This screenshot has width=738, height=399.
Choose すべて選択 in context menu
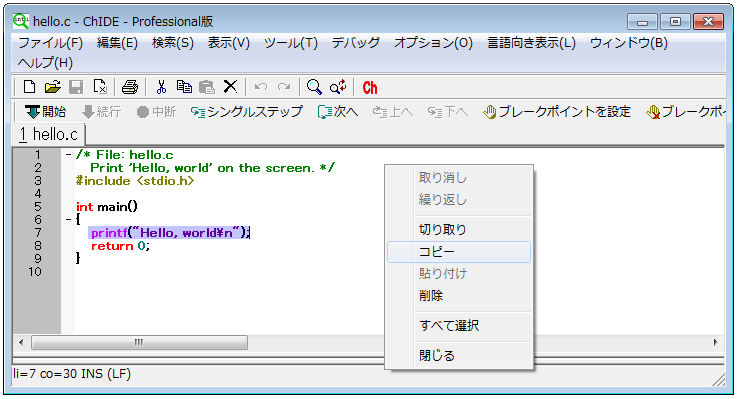[x=459, y=326]
